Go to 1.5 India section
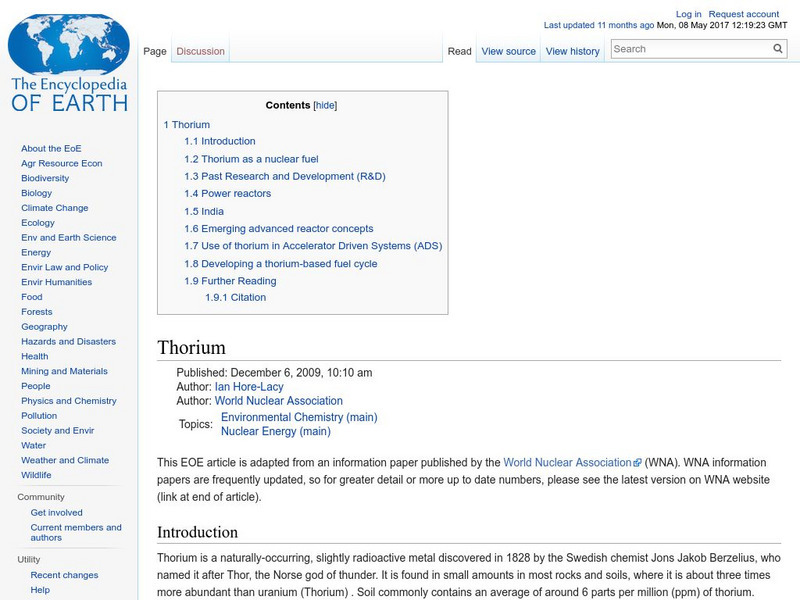The height and width of the screenshot is (600, 800). point(204,211)
